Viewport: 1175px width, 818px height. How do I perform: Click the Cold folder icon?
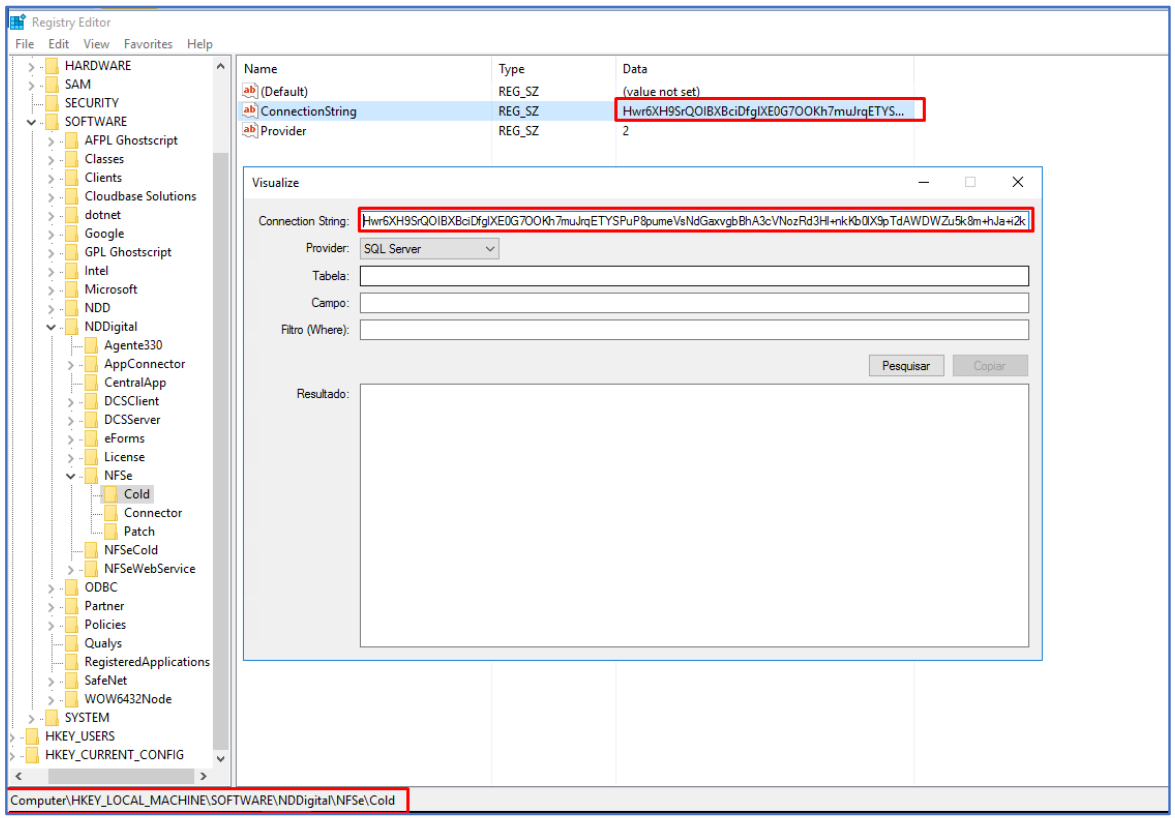click(x=110, y=494)
